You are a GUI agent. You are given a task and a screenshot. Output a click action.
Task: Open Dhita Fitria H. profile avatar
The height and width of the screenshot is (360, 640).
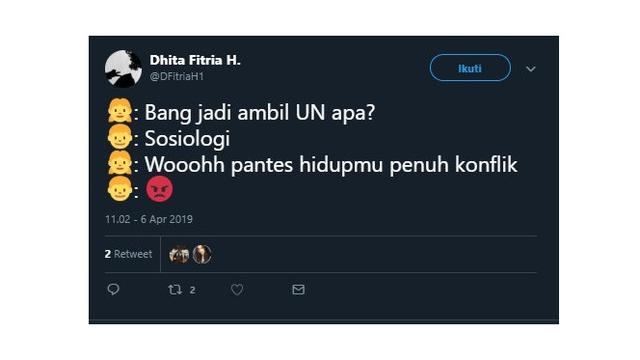pyautogui.click(x=123, y=69)
